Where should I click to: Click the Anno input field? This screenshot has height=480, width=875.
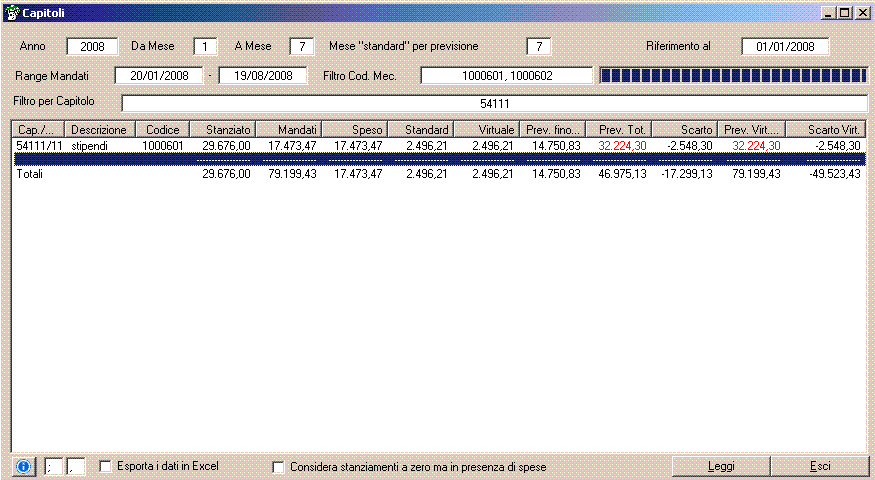(92, 46)
